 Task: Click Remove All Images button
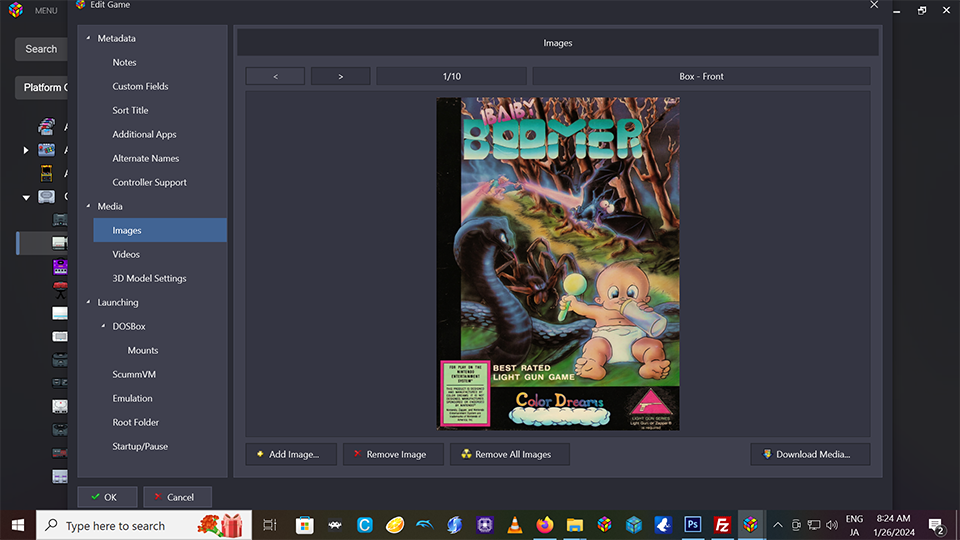coord(509,454)
